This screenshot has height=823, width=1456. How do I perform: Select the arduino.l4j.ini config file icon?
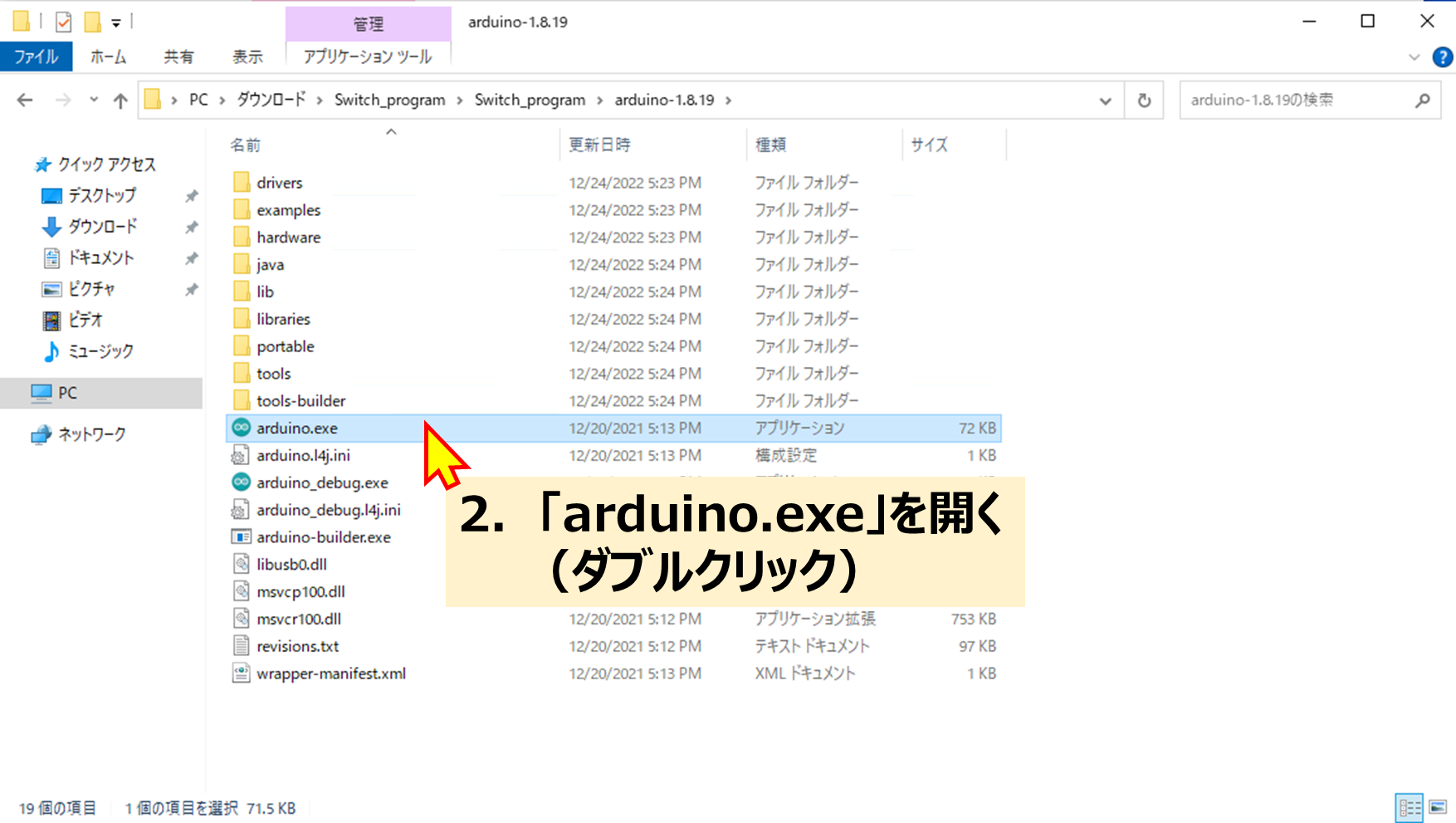(x=241, y=455)
